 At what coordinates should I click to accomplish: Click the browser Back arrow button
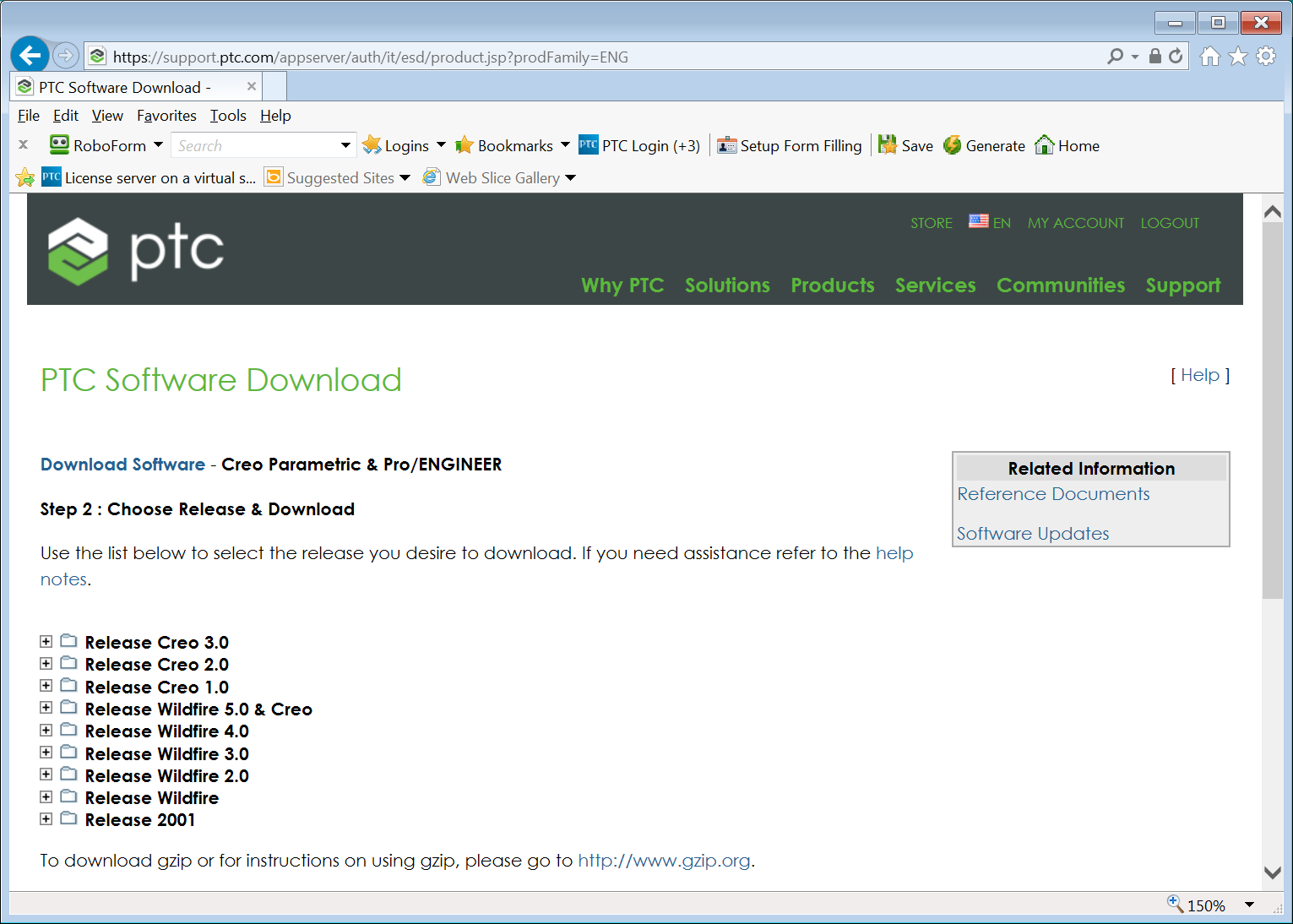click(x=30, y=56)
